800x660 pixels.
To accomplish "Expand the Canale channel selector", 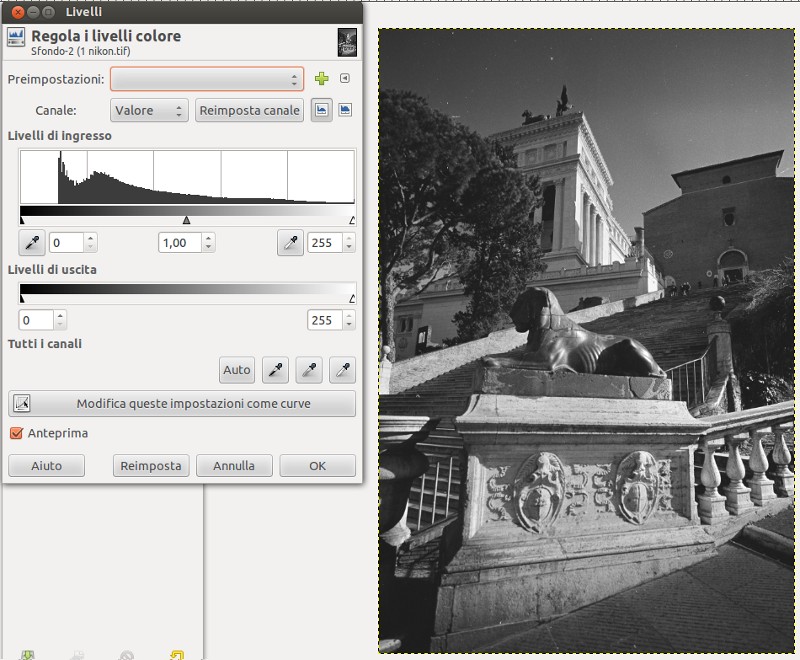I will coord(148,110).
